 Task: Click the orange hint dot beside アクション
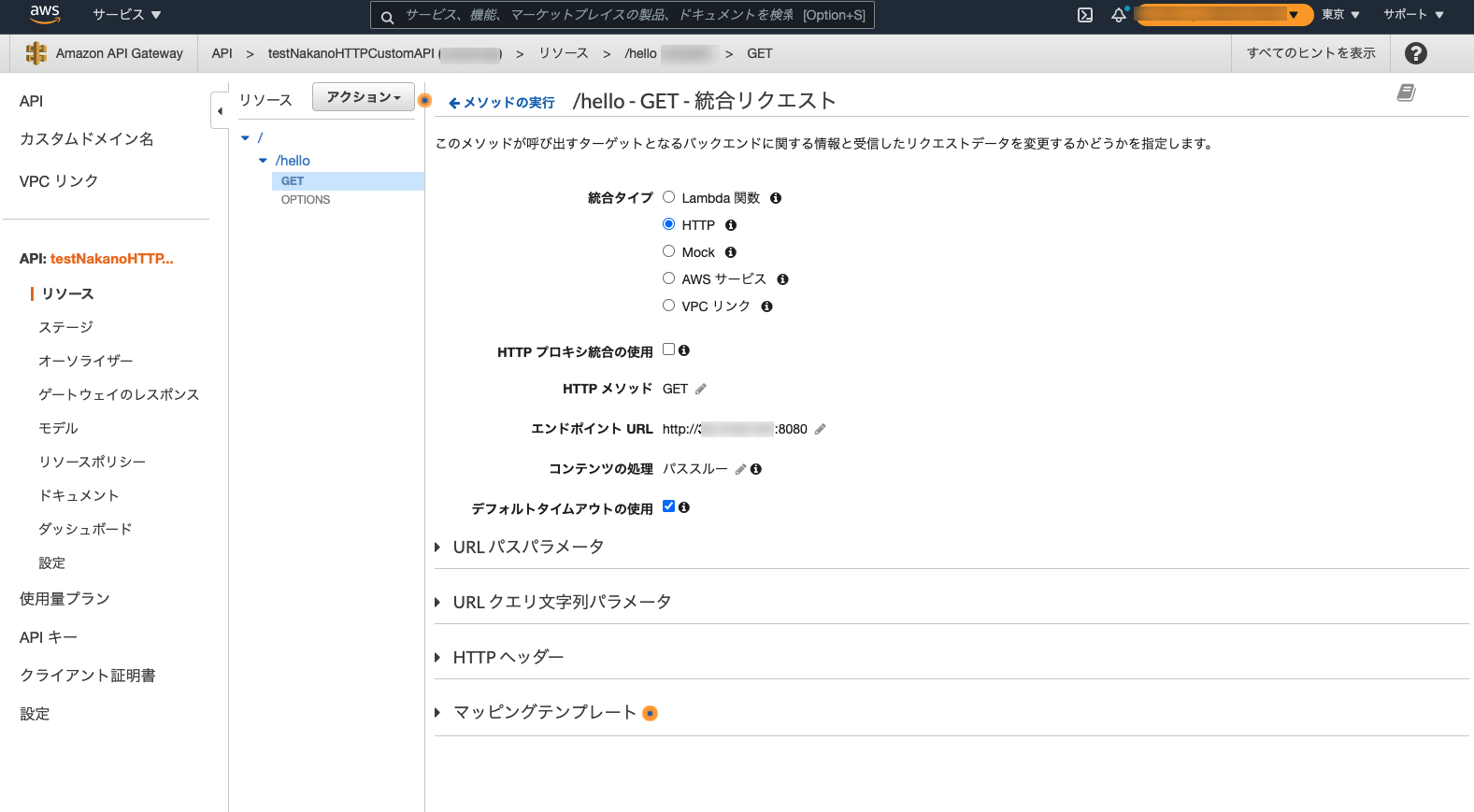(x=424, y=100)
